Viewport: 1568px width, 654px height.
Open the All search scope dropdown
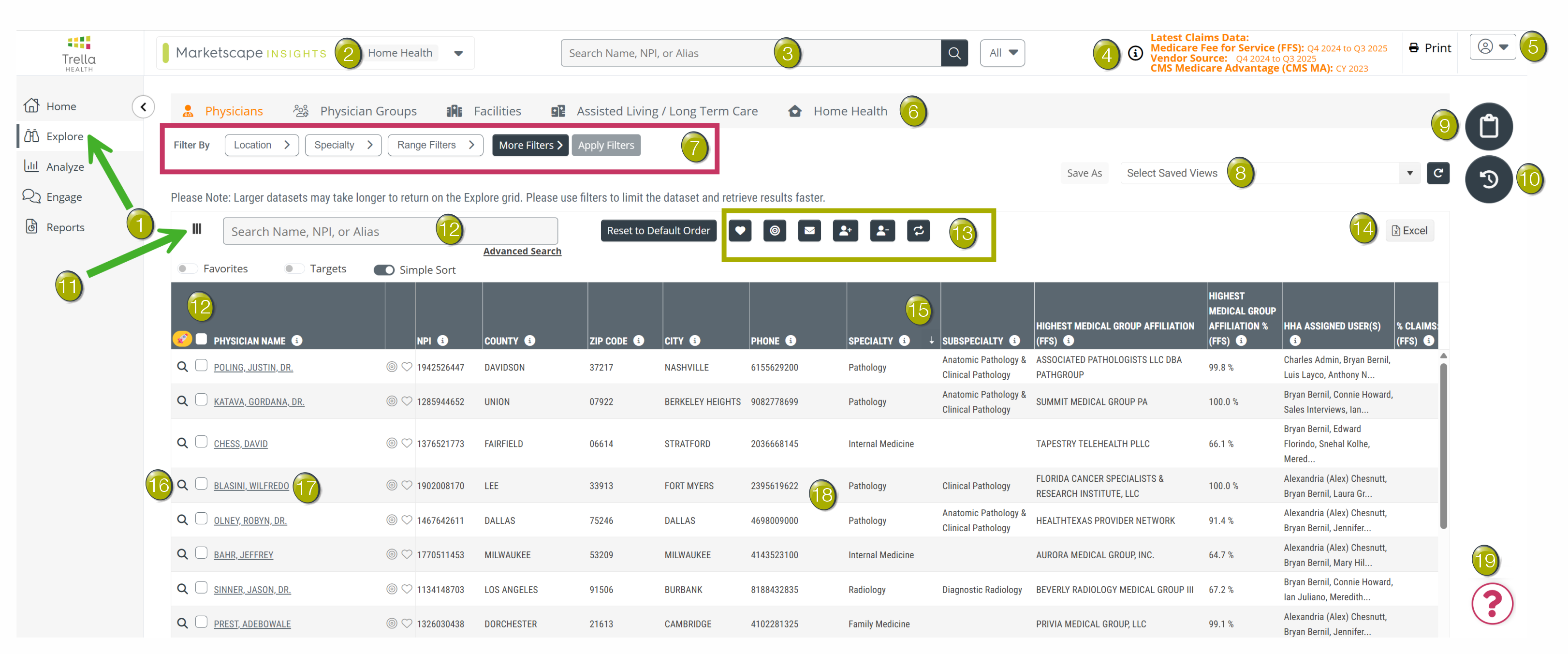(1002, 53)
